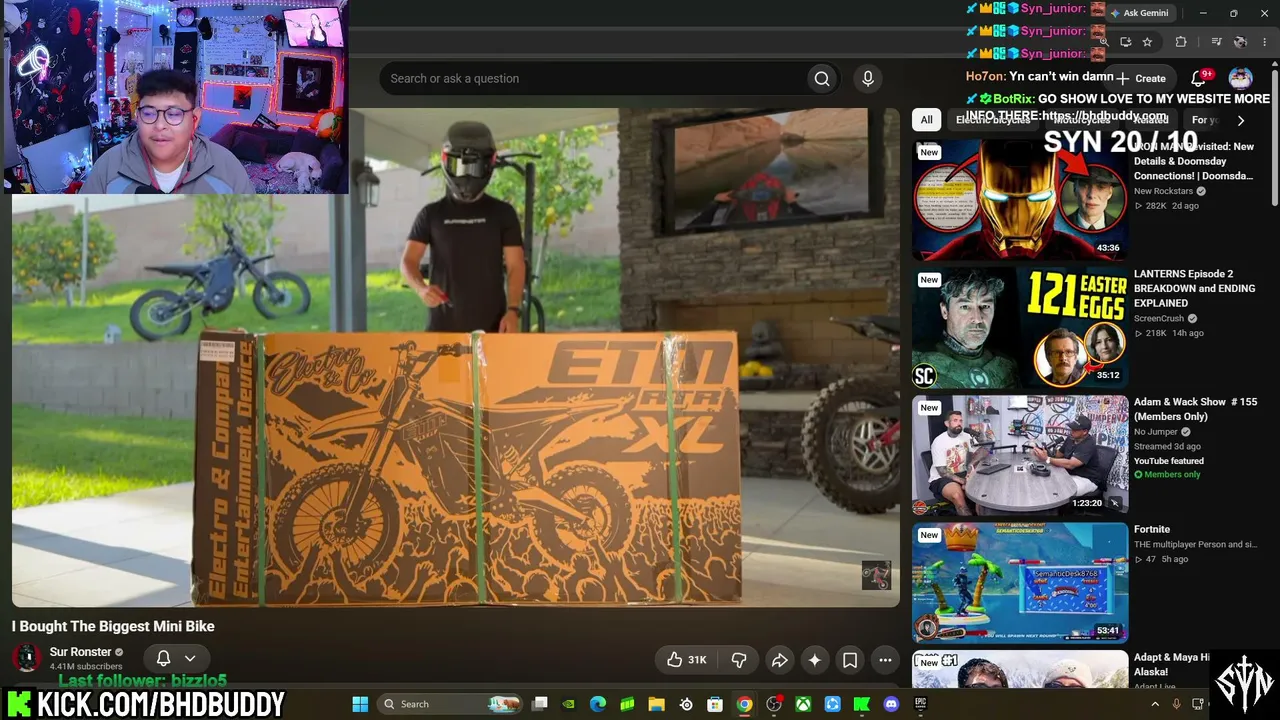Open Task View on the taskbar
1280x720 pixels.
tap(540, 704)
